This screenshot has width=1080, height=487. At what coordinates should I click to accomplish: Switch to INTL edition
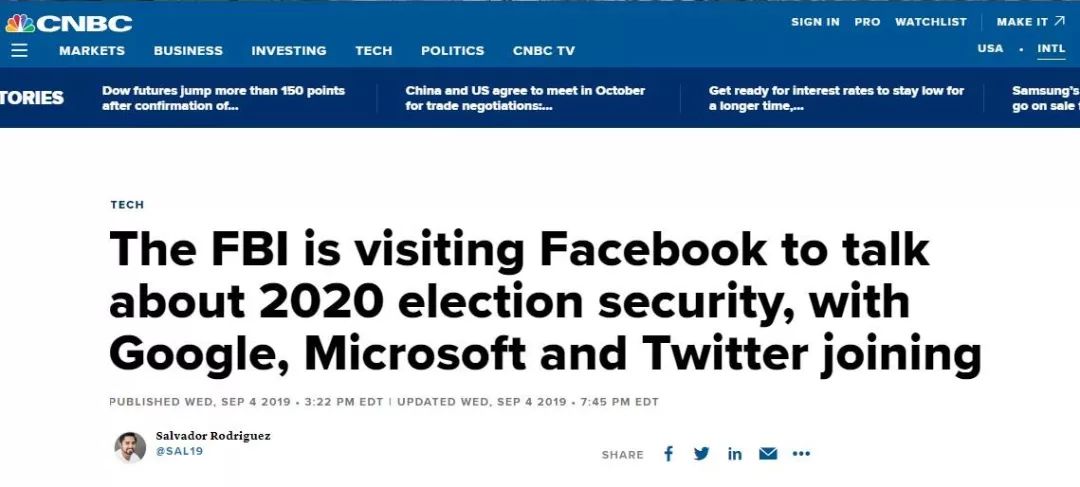[x=1051, y=49]
